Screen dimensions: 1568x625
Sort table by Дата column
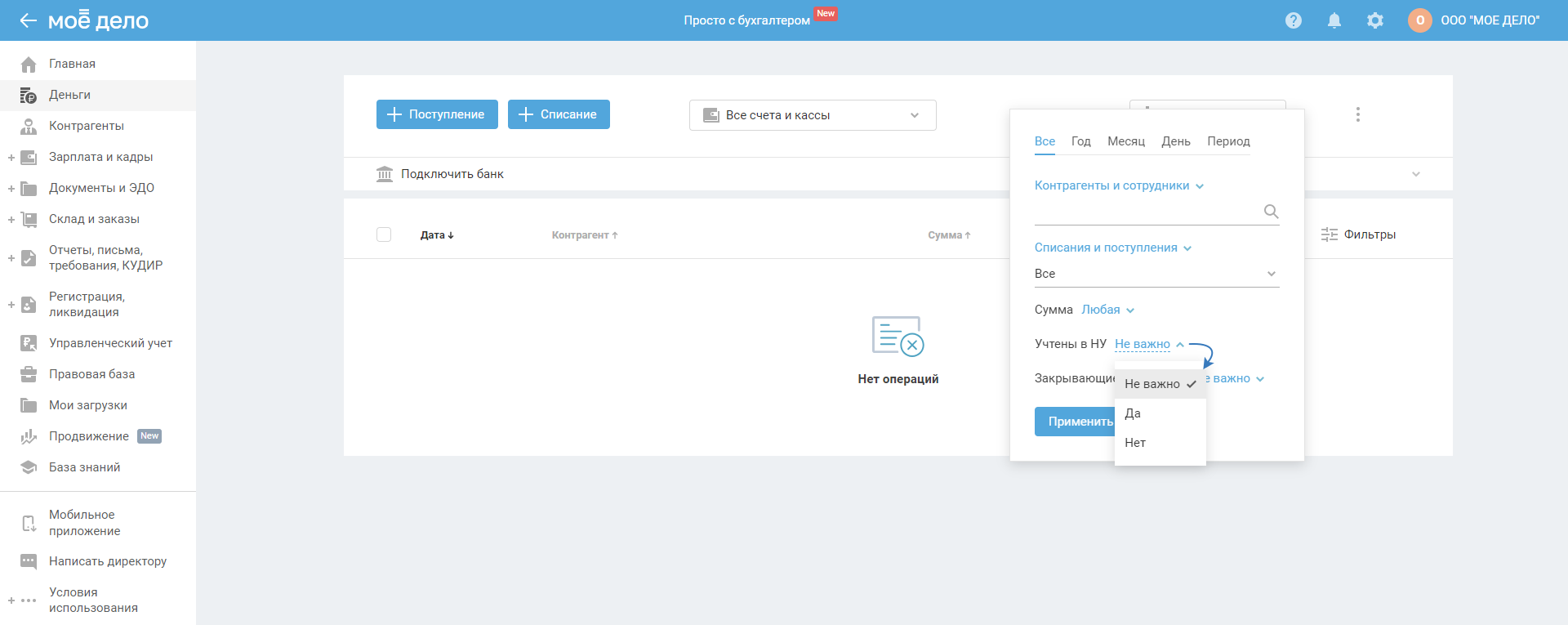[x=437, y=235]
